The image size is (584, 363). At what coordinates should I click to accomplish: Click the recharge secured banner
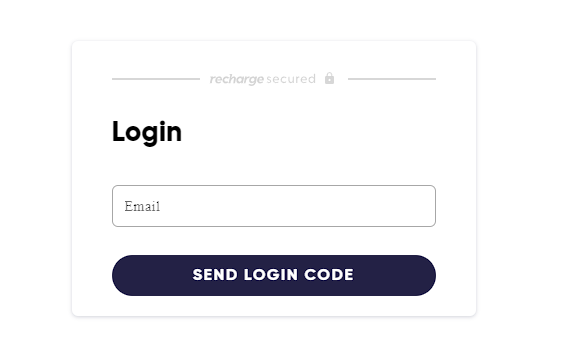pyautogui.click(x=272, y=79)
